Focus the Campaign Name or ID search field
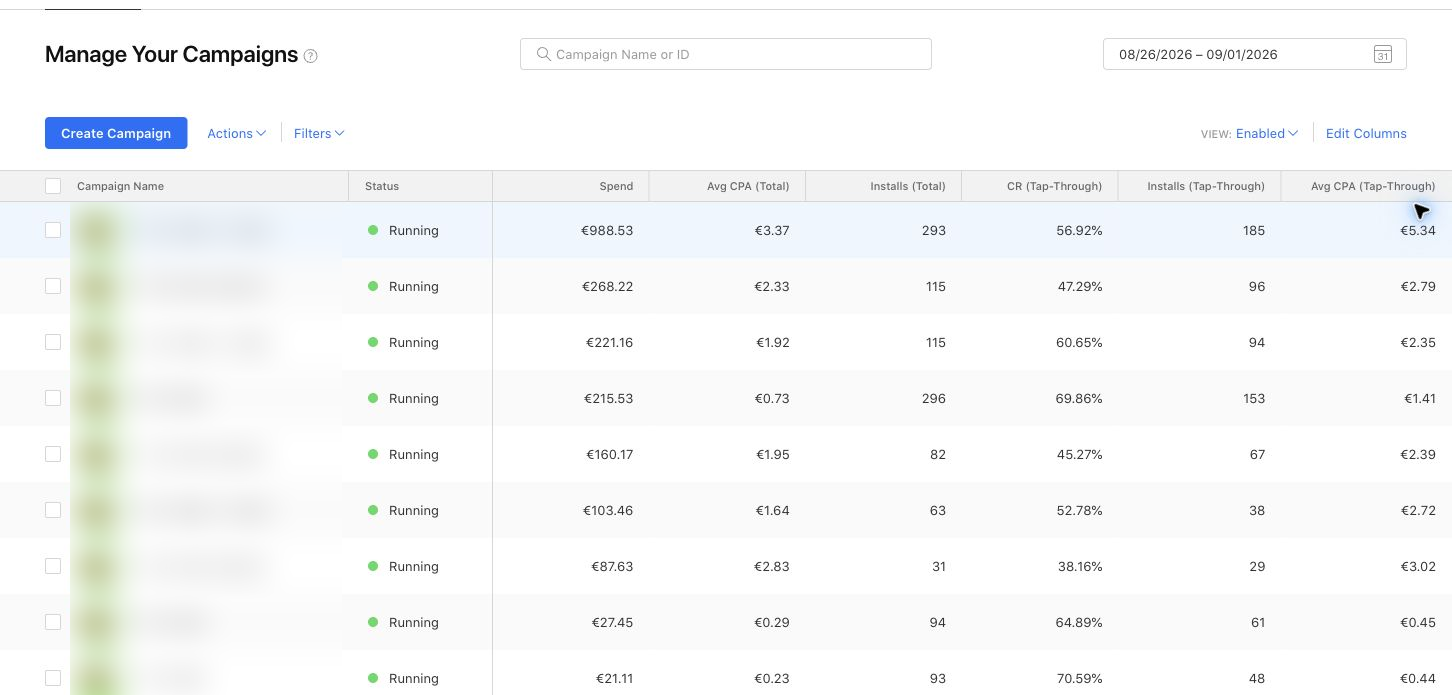The height and width of the screenshot is (695, 1452). 726,54
